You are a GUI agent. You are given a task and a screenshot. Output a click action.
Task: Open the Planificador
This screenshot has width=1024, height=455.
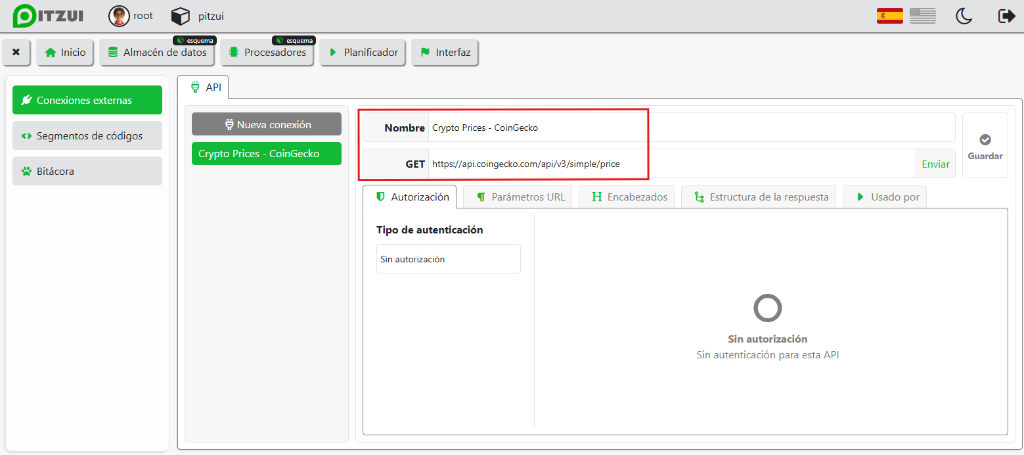[363, 52]
